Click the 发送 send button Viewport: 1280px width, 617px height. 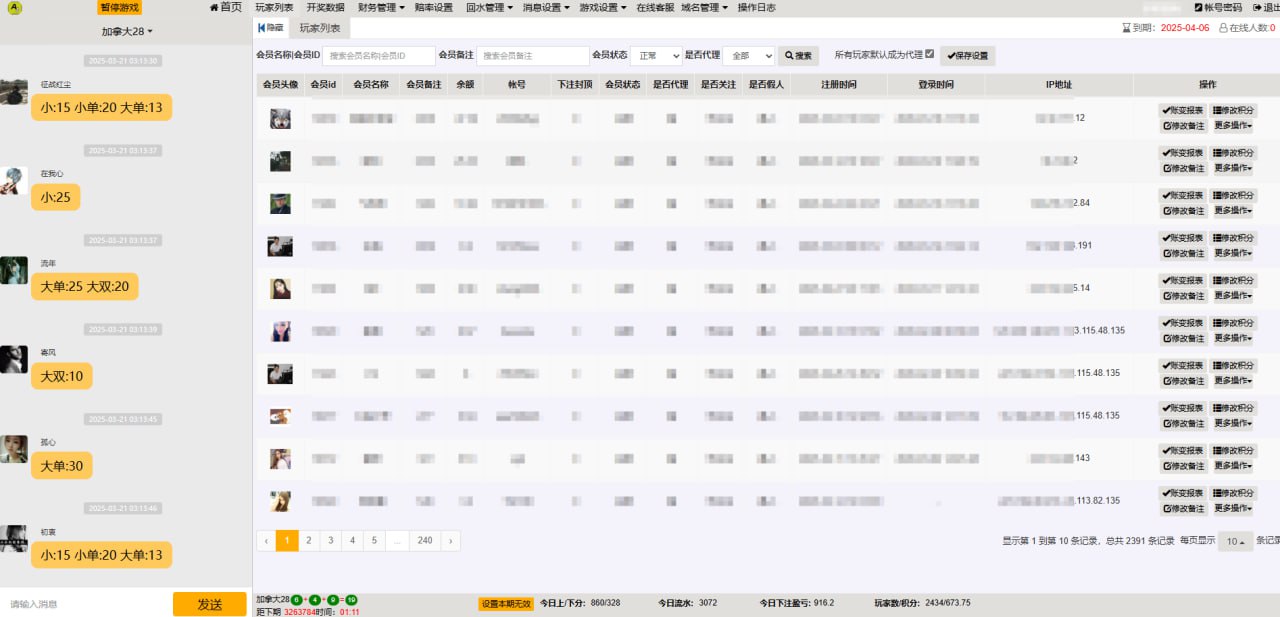(209, 605)
